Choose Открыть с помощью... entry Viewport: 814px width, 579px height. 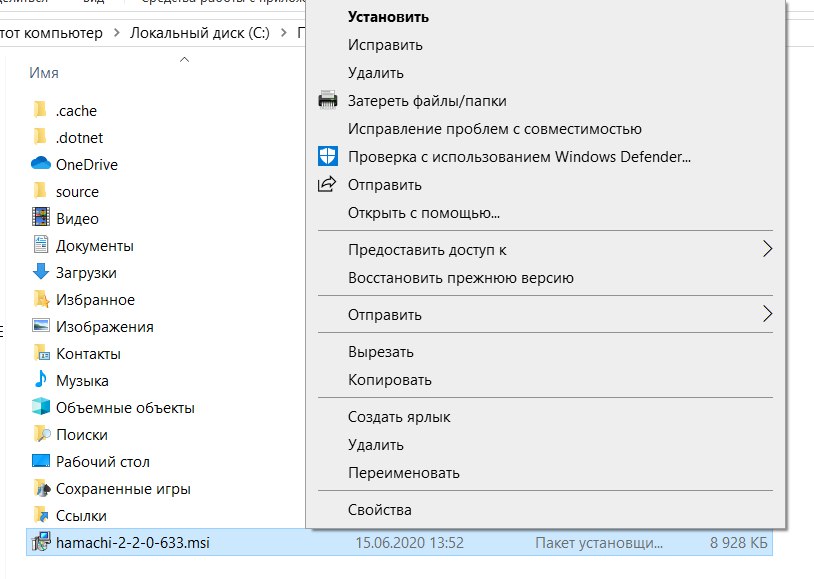pos(545,213)
